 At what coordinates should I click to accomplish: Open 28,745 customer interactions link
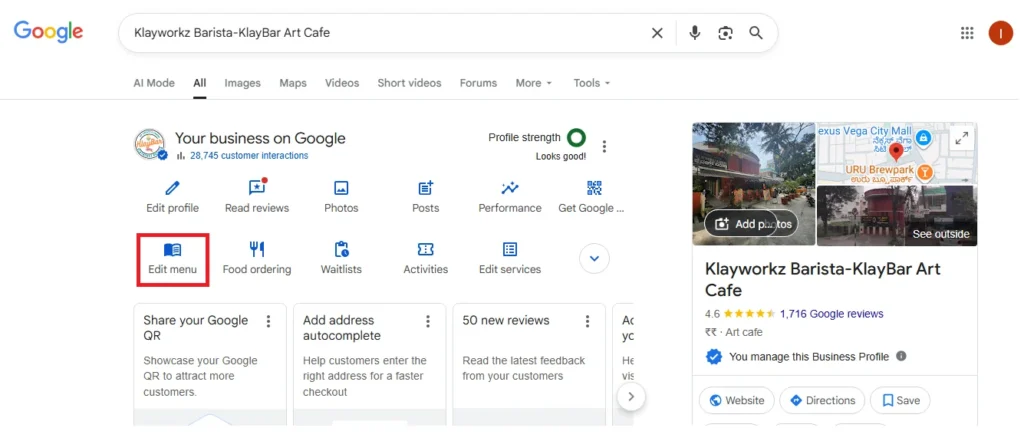click(x=249, y=155)
